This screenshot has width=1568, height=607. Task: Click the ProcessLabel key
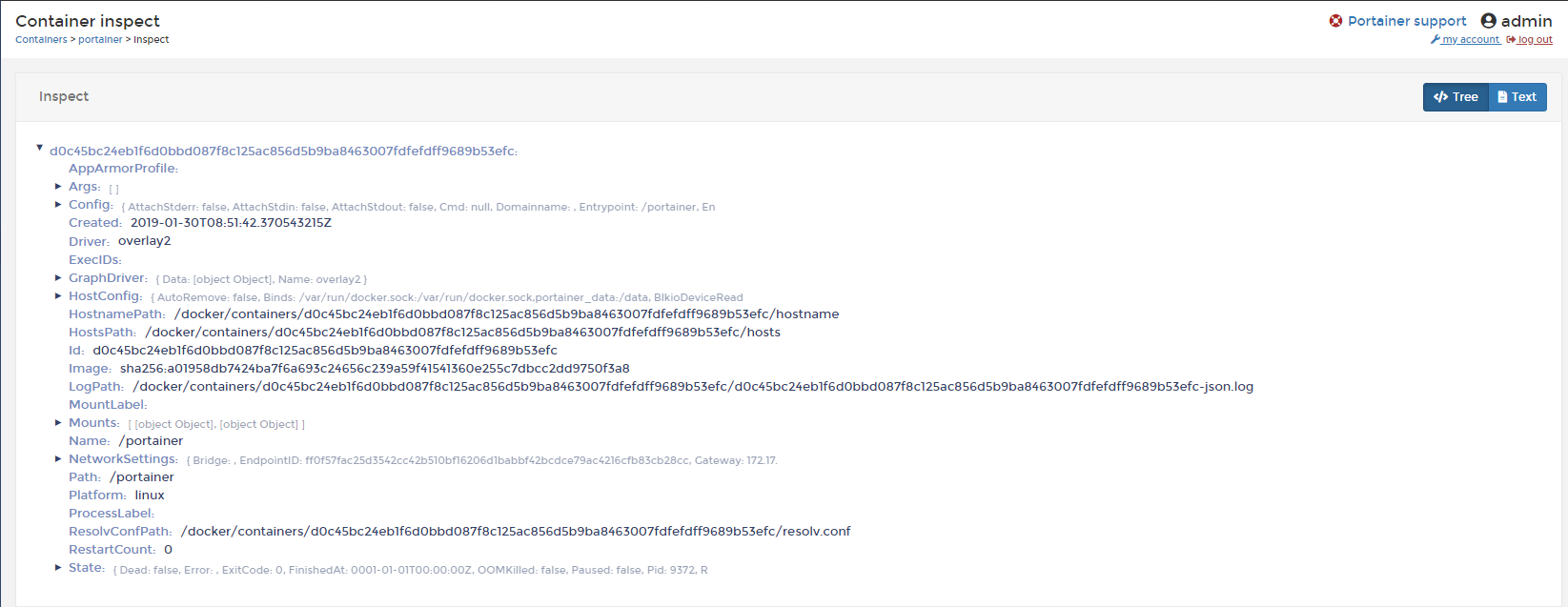(111, 514)
